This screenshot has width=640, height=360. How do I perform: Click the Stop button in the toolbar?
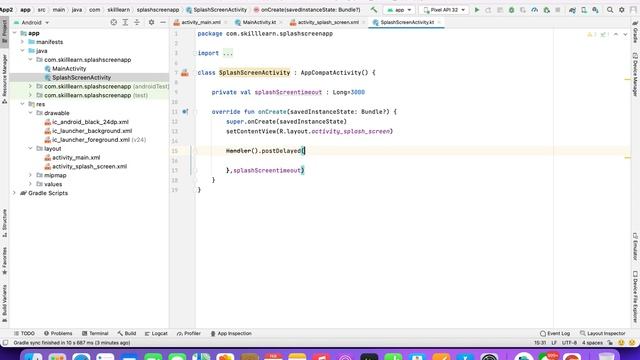[558, 10]
